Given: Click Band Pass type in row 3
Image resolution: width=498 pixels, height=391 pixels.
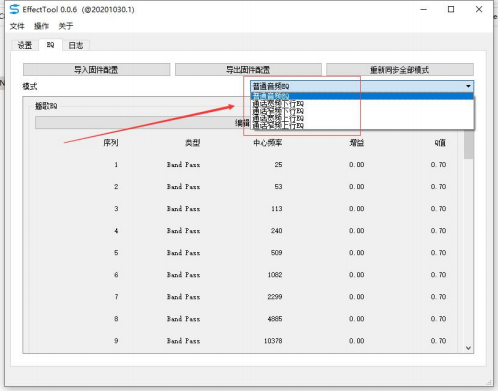Looking at the screenshot, I should [184, 209].
